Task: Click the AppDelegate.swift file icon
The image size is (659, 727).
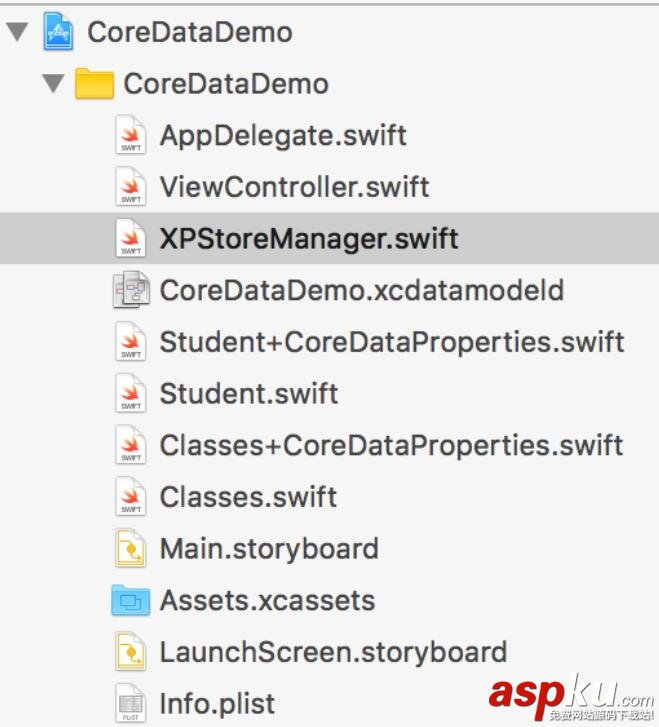Action: point(131,135)
